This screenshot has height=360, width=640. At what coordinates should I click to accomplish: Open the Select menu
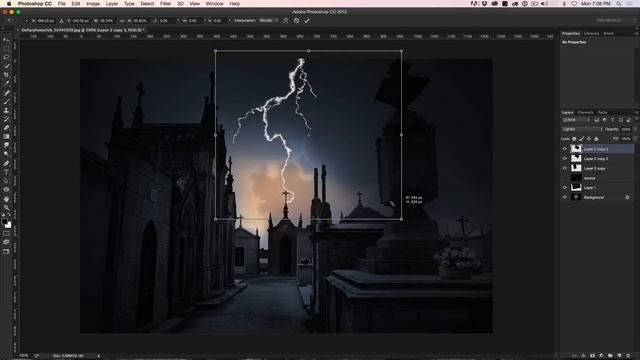(x=147, y=4)
